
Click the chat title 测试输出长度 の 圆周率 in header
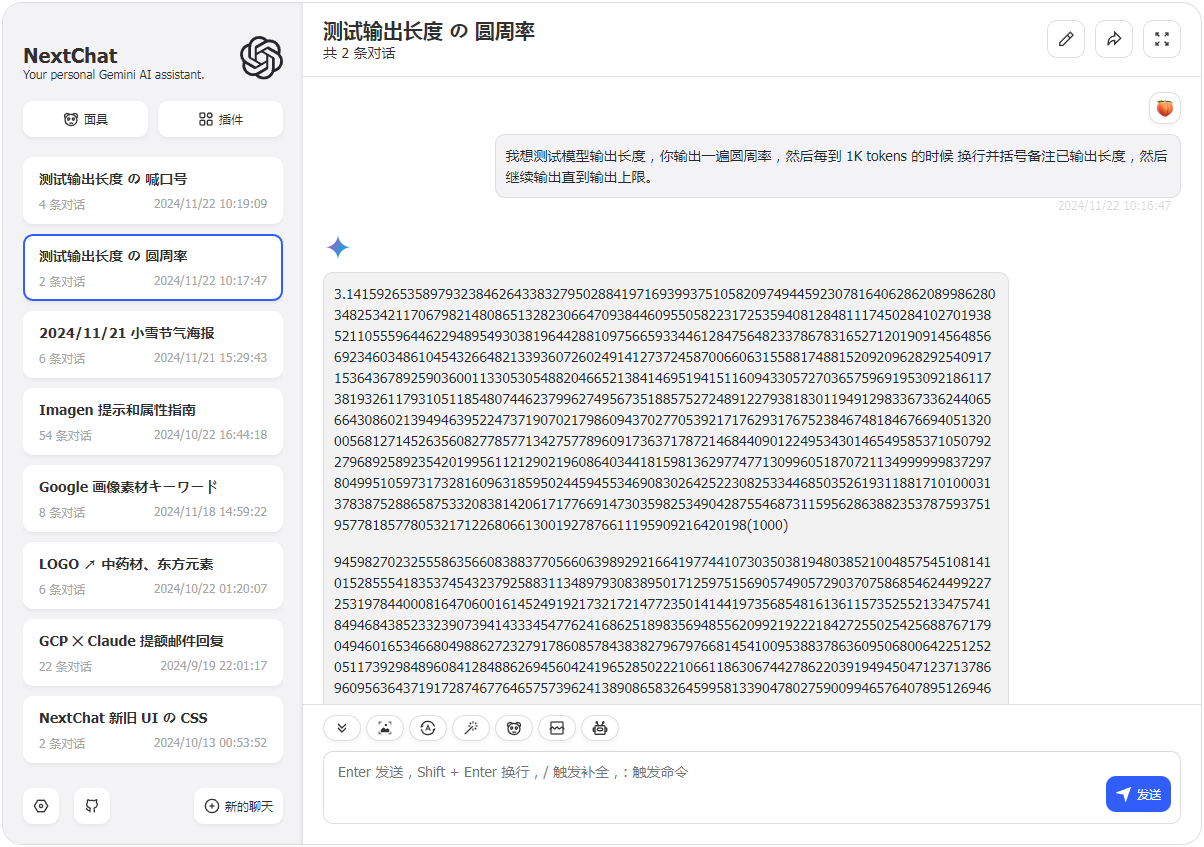tap(429, 31)
